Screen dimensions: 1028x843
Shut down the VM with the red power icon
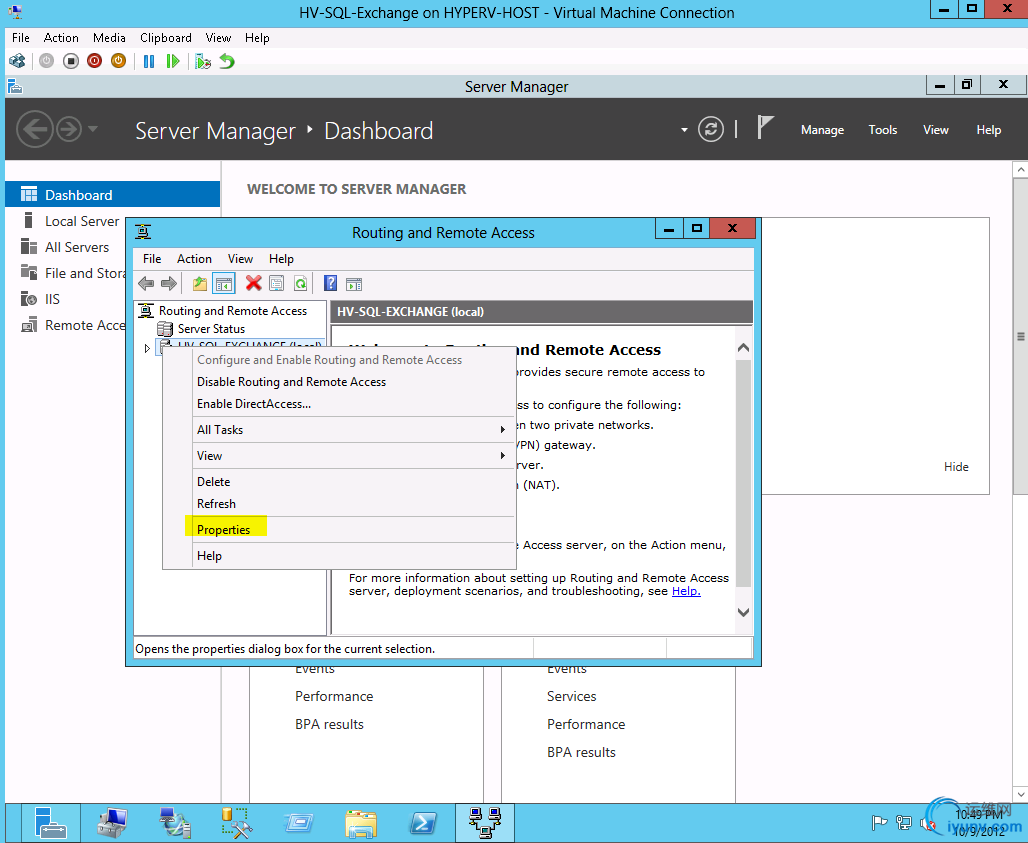[94, 62]
